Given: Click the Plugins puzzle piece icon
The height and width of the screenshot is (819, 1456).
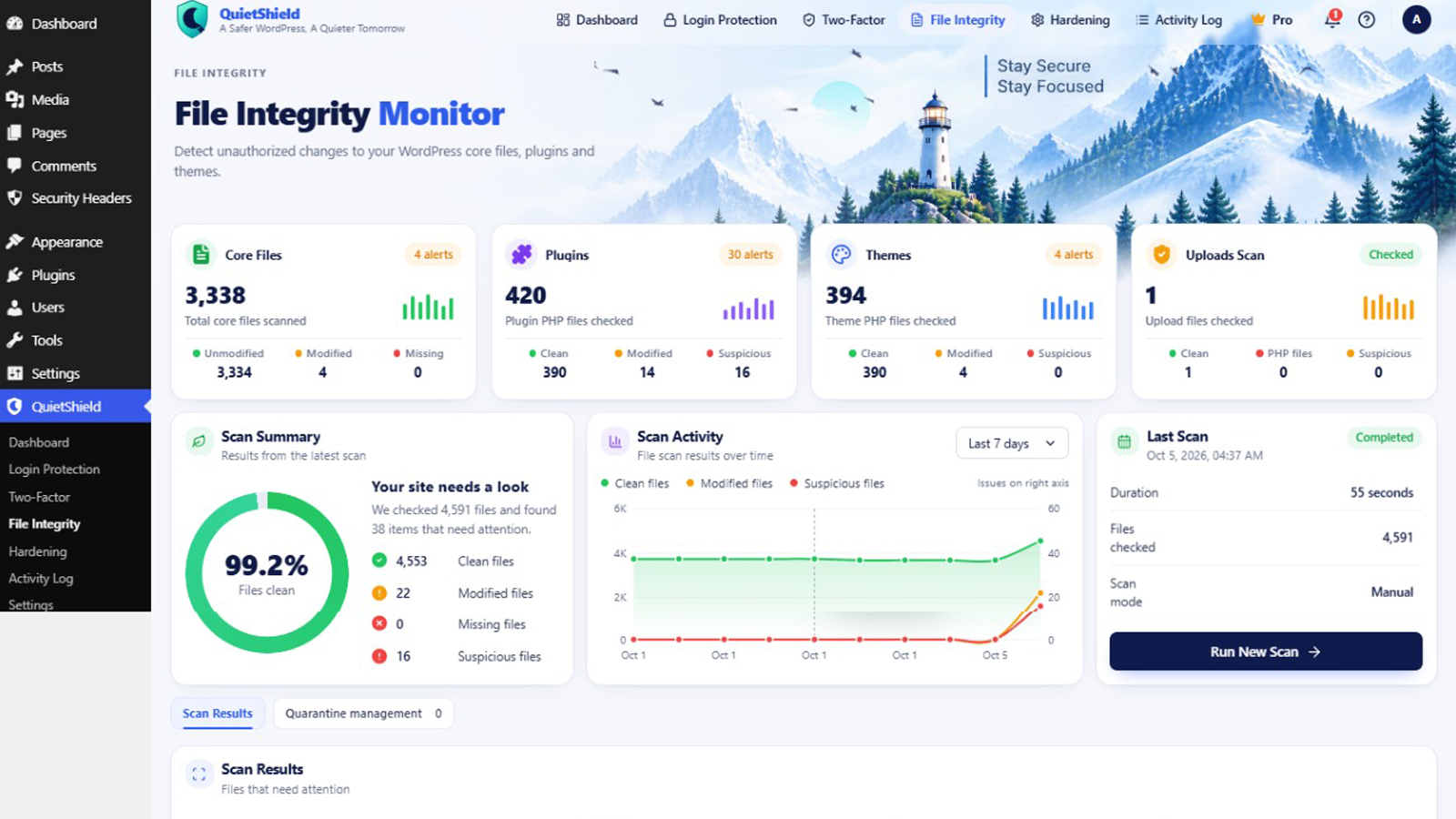Looking at the screenshot, I should tap(521, 255).
